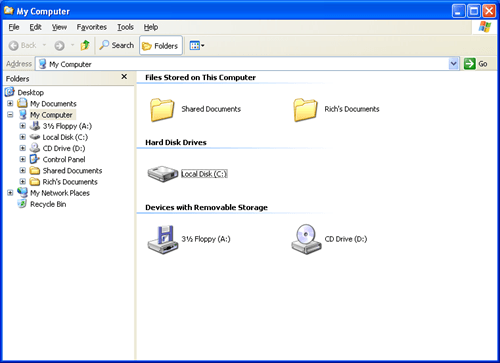Click 'Rich's Documents' label in right pane
The width and height of the screenshot is (500, 363).
pos(352,109)
